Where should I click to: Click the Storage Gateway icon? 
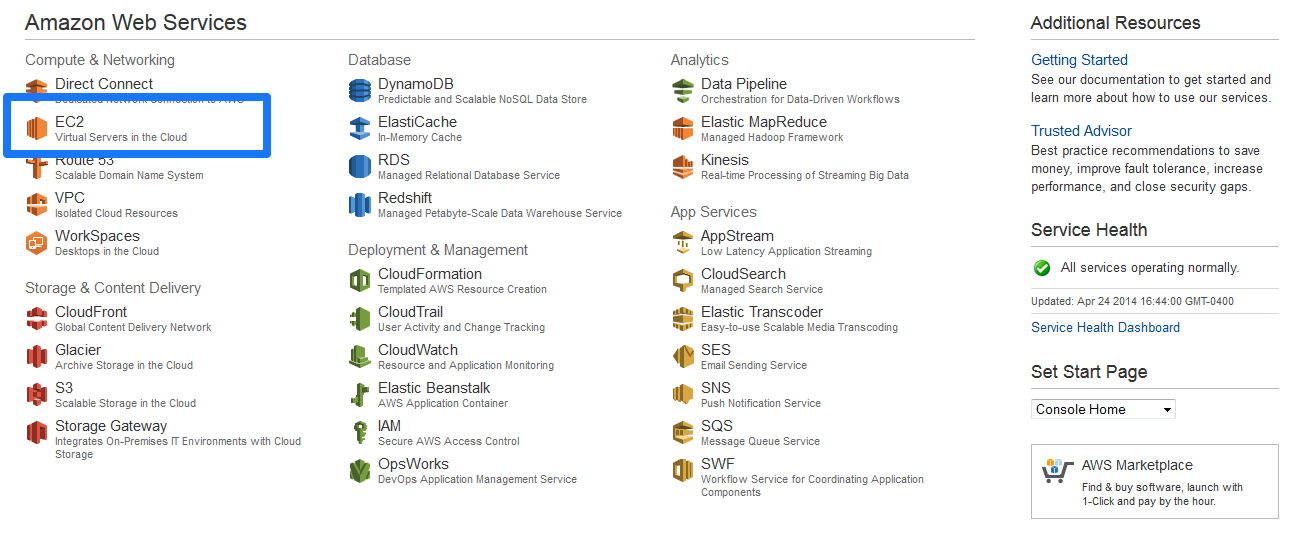pos(37,433)
